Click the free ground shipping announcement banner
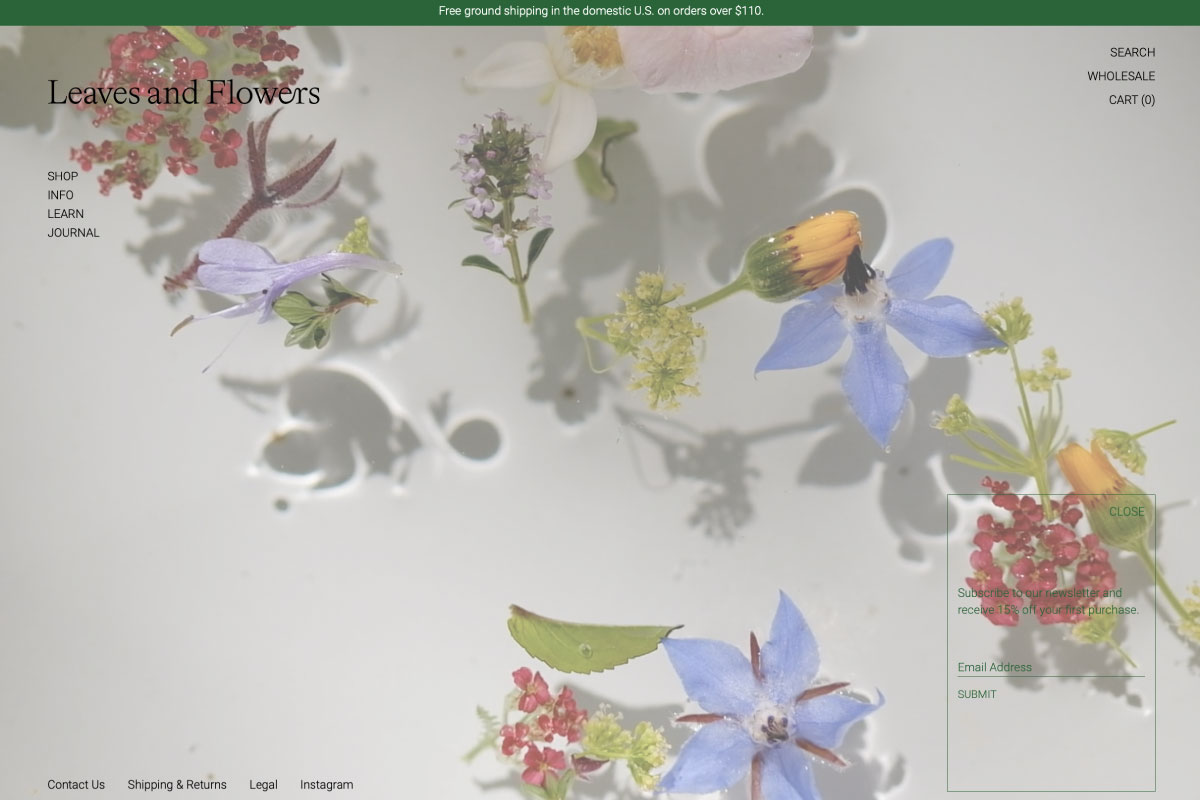This screenshot has width=1200, height=800. (x=600, y=12)
